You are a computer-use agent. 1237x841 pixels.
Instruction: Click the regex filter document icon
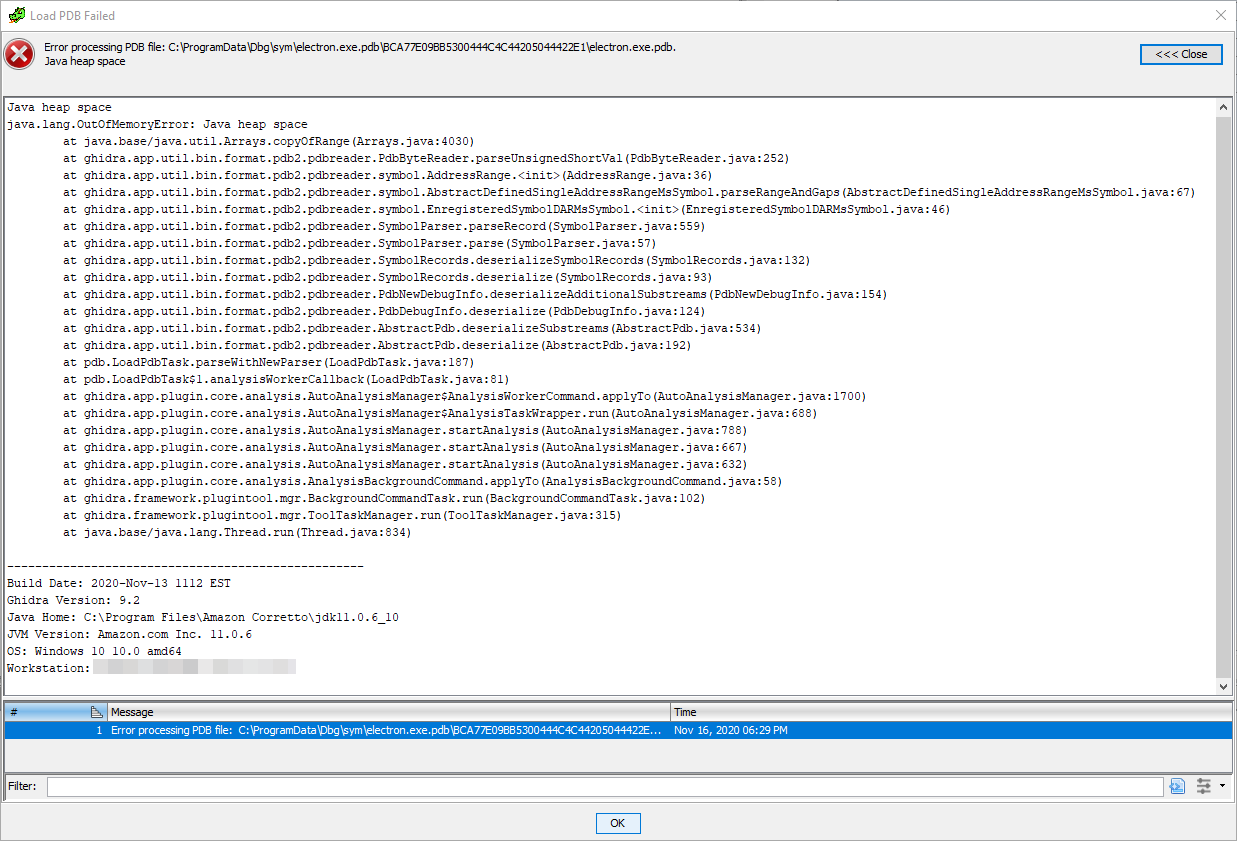pyautogui.click(x=1177, y=786)
